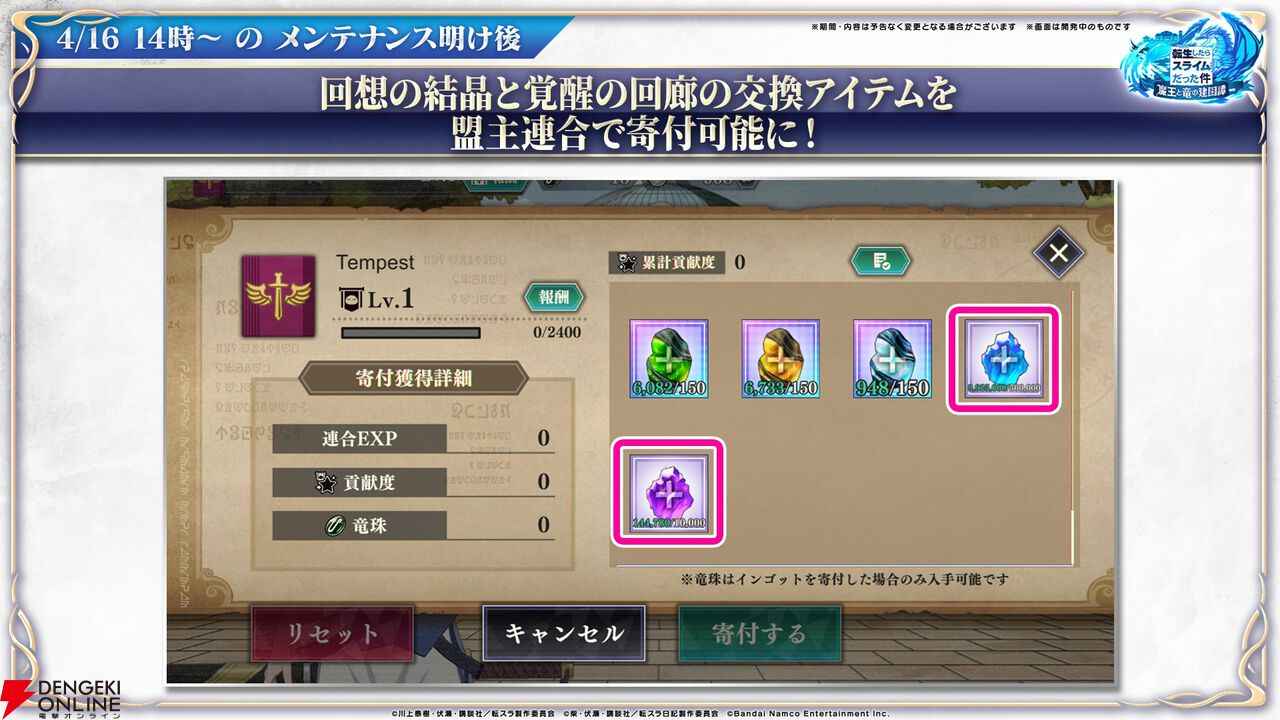Open the 報酬 rewards button
This screenshot has height=720, width=1280.
(554, 297)
